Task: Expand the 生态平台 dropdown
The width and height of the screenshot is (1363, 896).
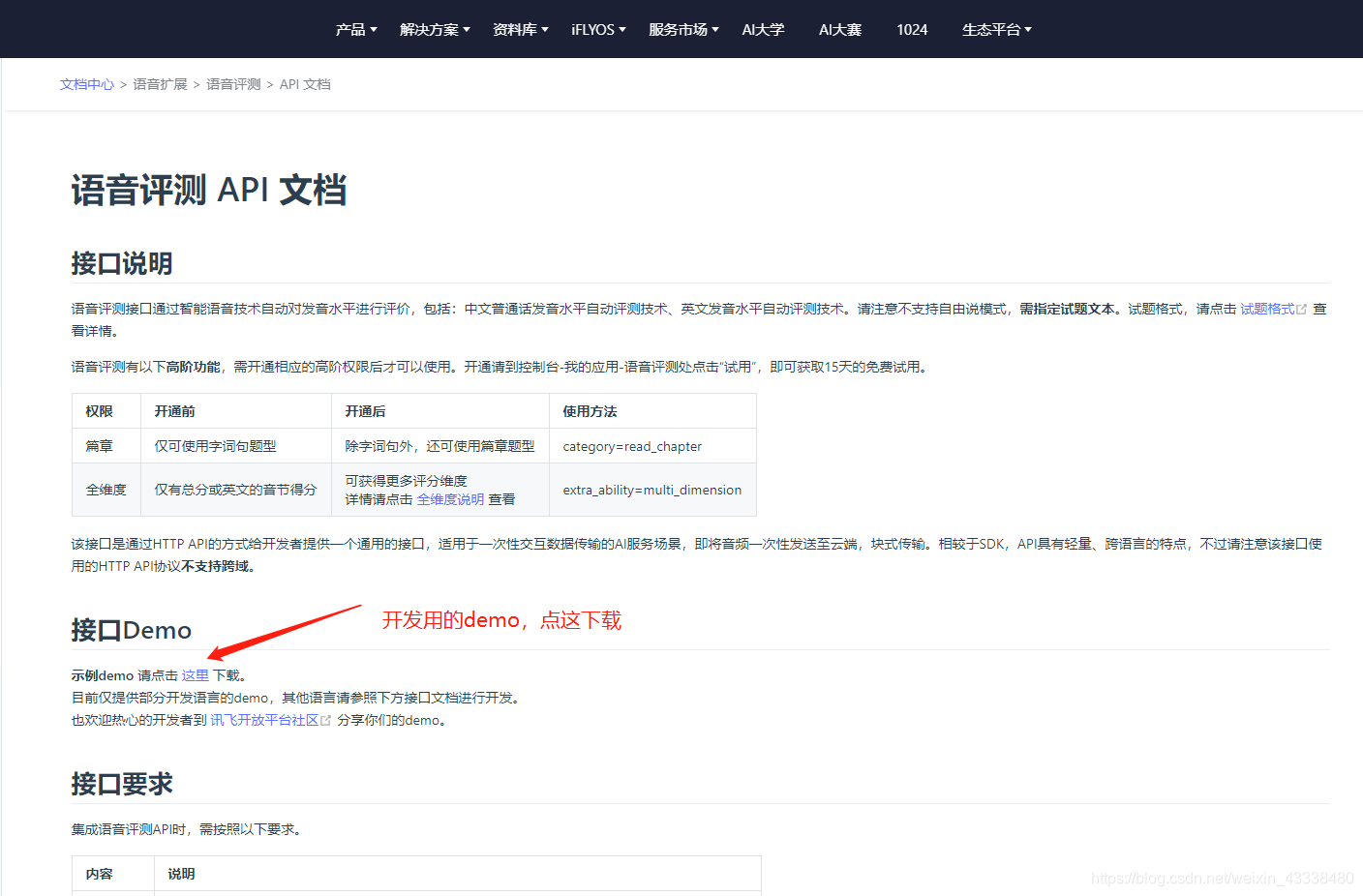Action: pos(991,29)
